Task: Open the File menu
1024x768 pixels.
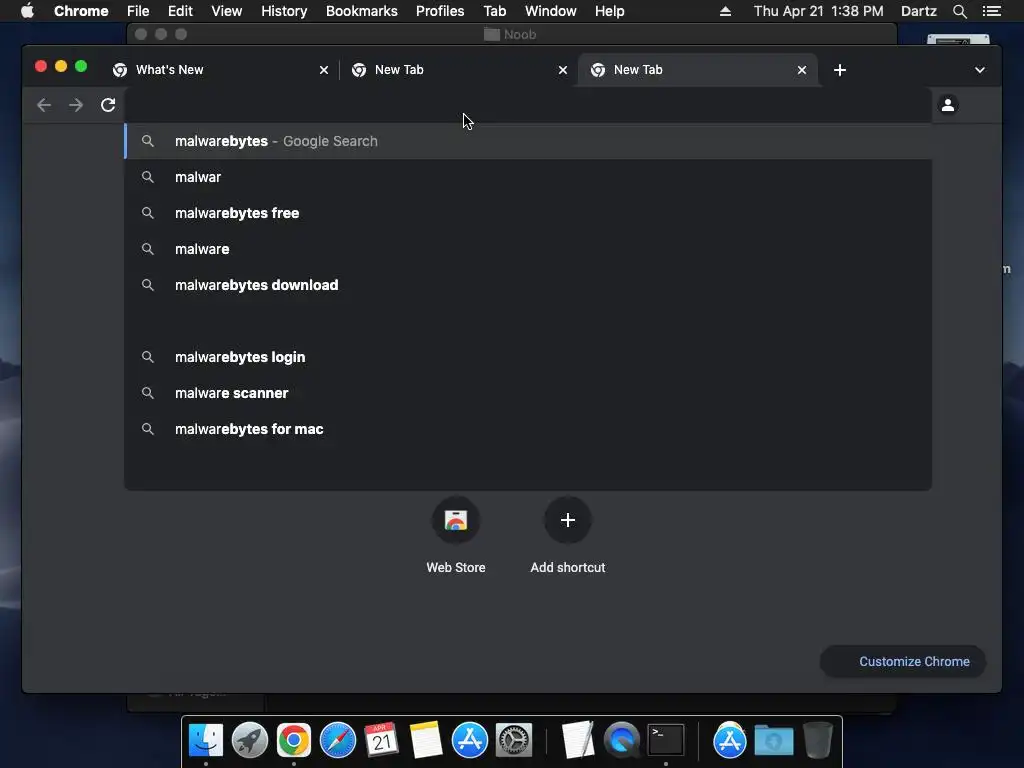Action: tap(138, 11)
